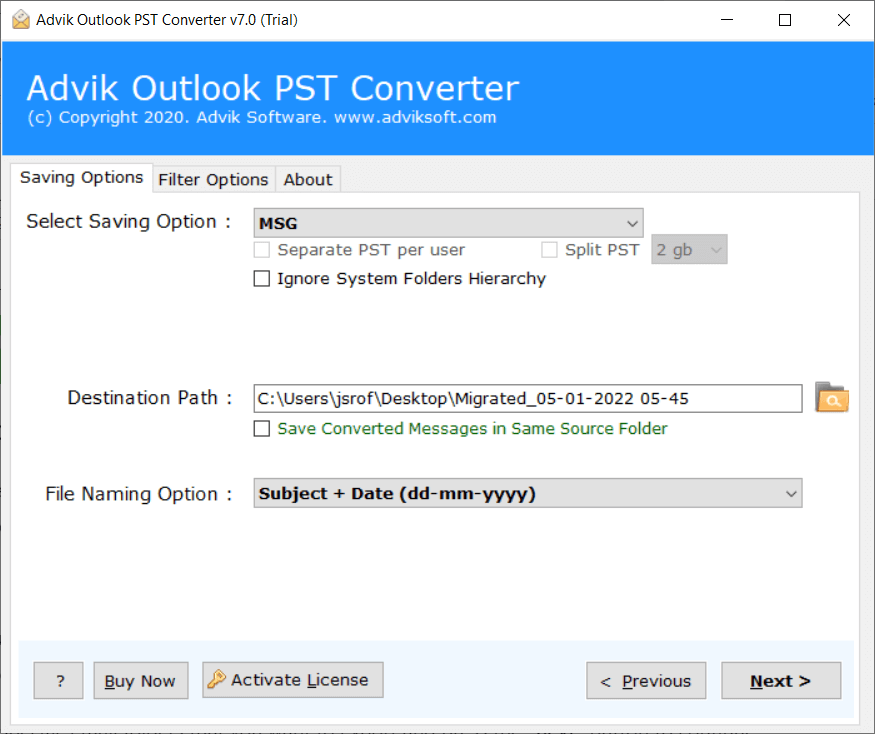
Task: Click the folder browse icon beside Destination Path
Action: (831, 397)
